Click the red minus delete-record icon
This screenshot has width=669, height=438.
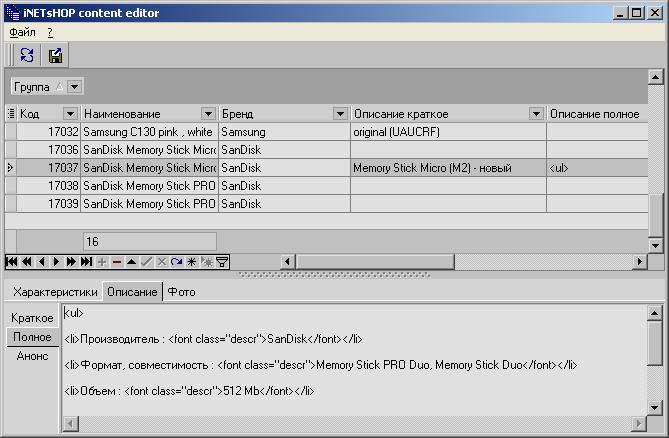pos(116,261)
